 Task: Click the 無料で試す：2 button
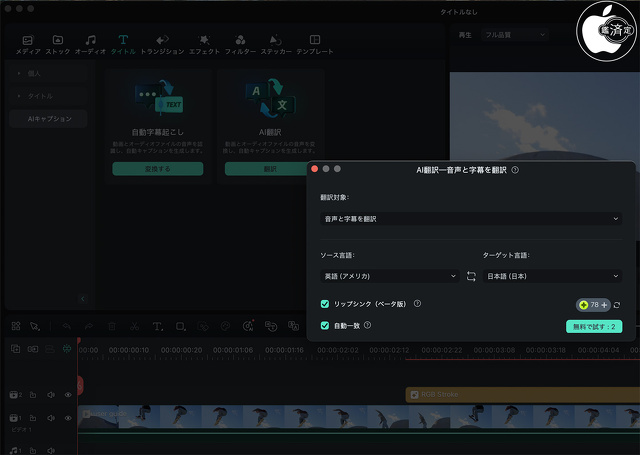594,326
